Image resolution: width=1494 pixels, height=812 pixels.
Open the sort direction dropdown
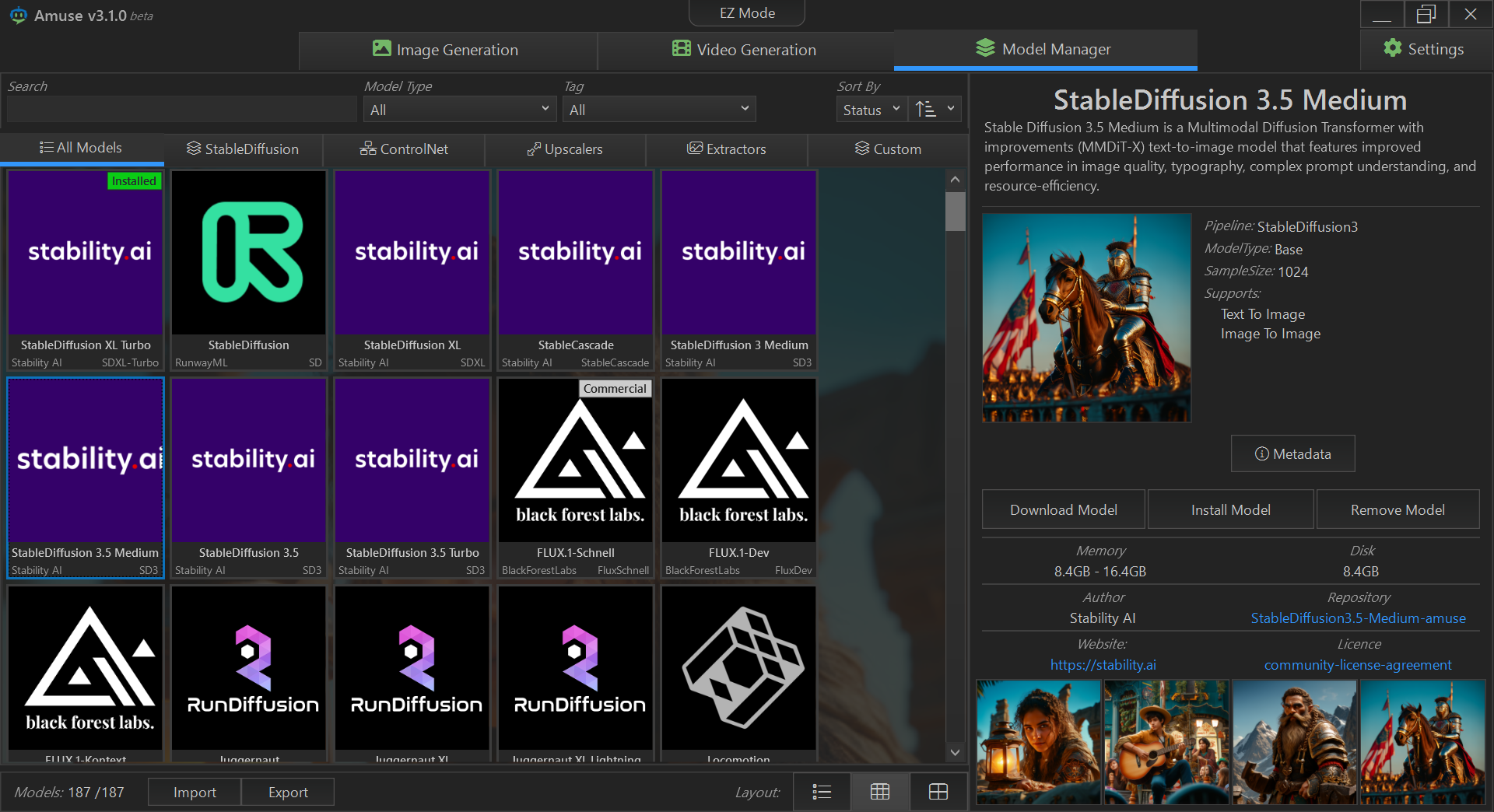tap(935, 110)
